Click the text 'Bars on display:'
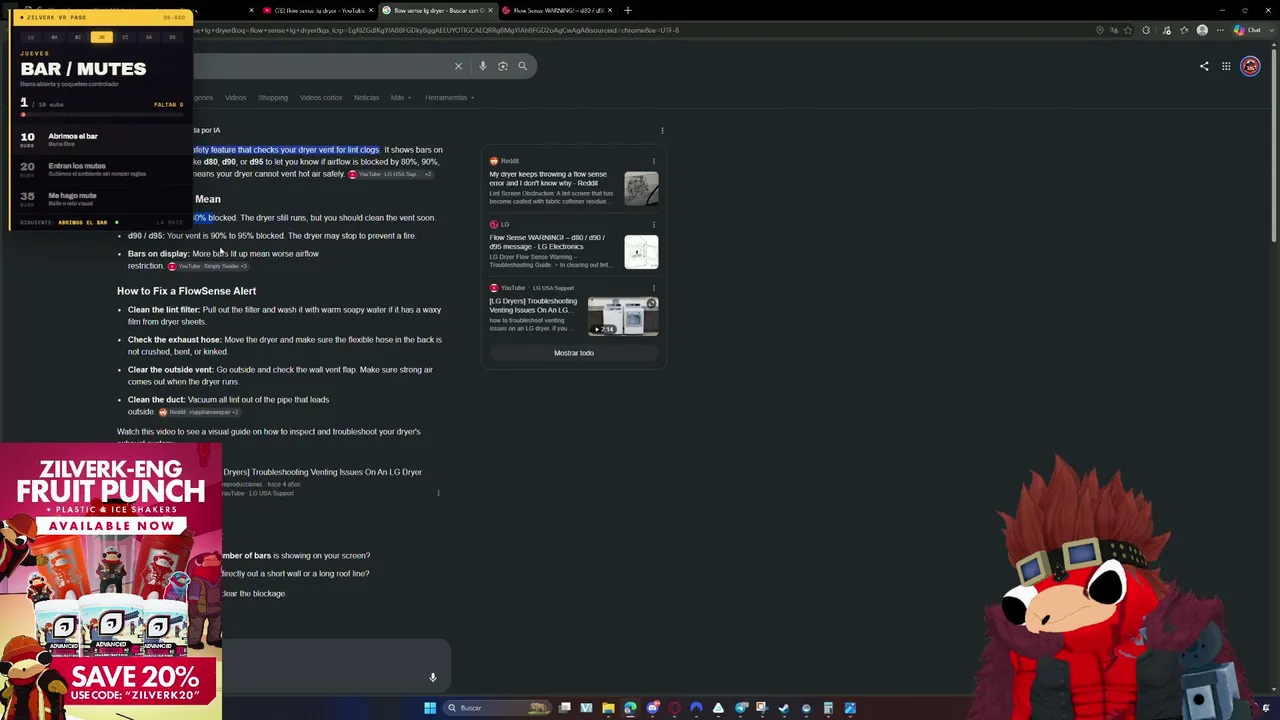The width and height of the screenshot is (1280, 720). pos(158,254)
